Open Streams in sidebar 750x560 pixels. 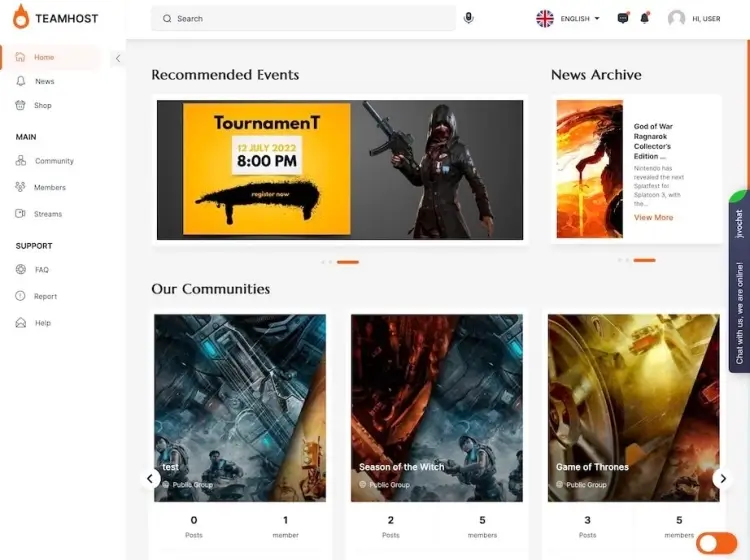click(x=48, y=214)
